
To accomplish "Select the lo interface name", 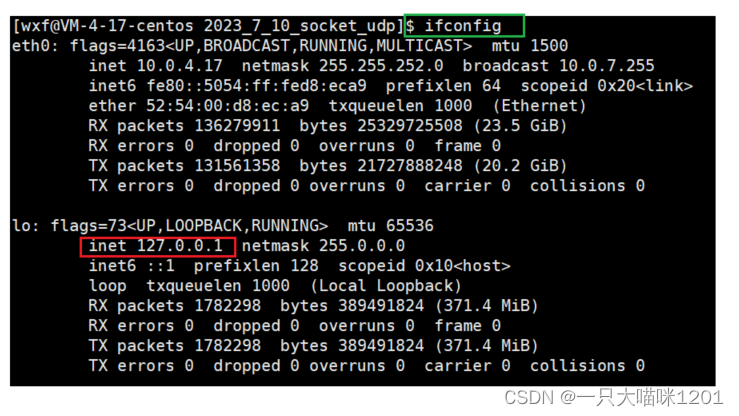I will click(x=22, y=226).
